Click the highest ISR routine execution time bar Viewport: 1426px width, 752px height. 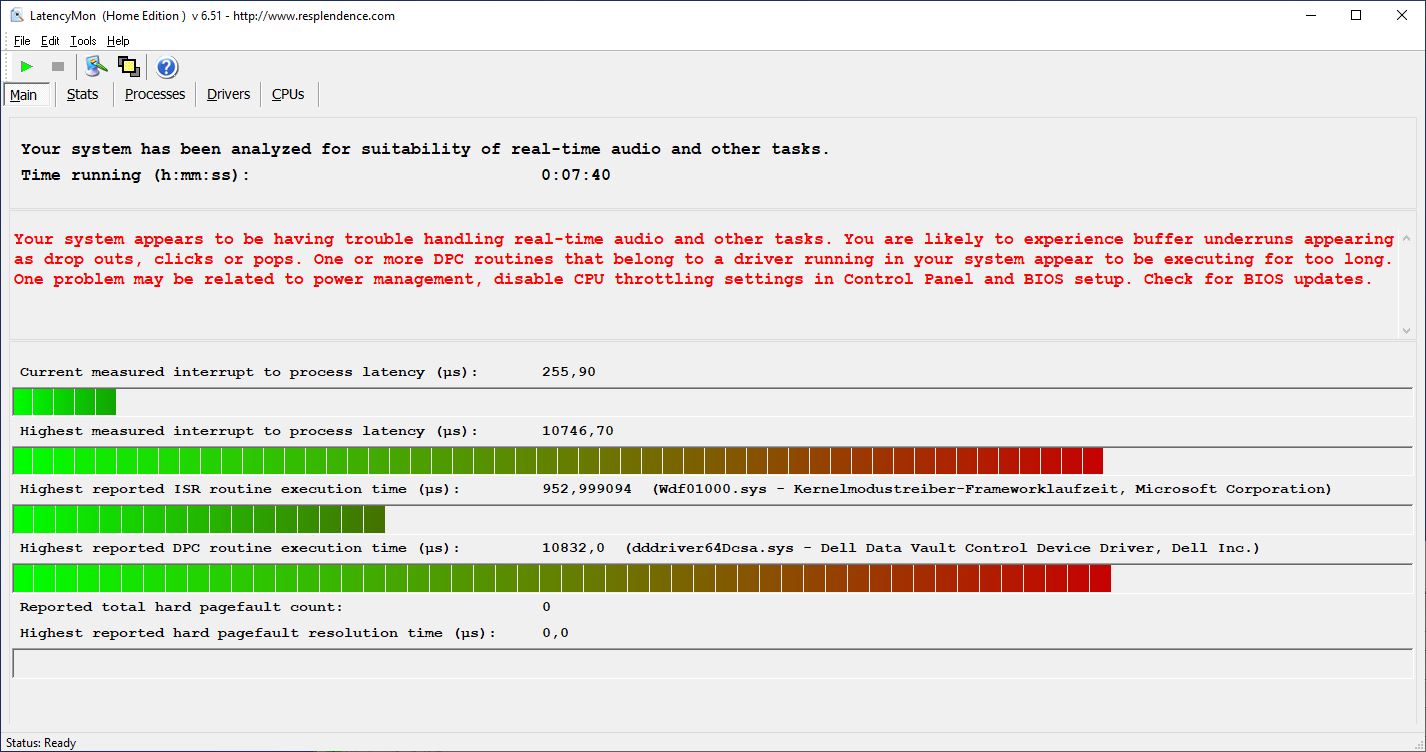714,520
